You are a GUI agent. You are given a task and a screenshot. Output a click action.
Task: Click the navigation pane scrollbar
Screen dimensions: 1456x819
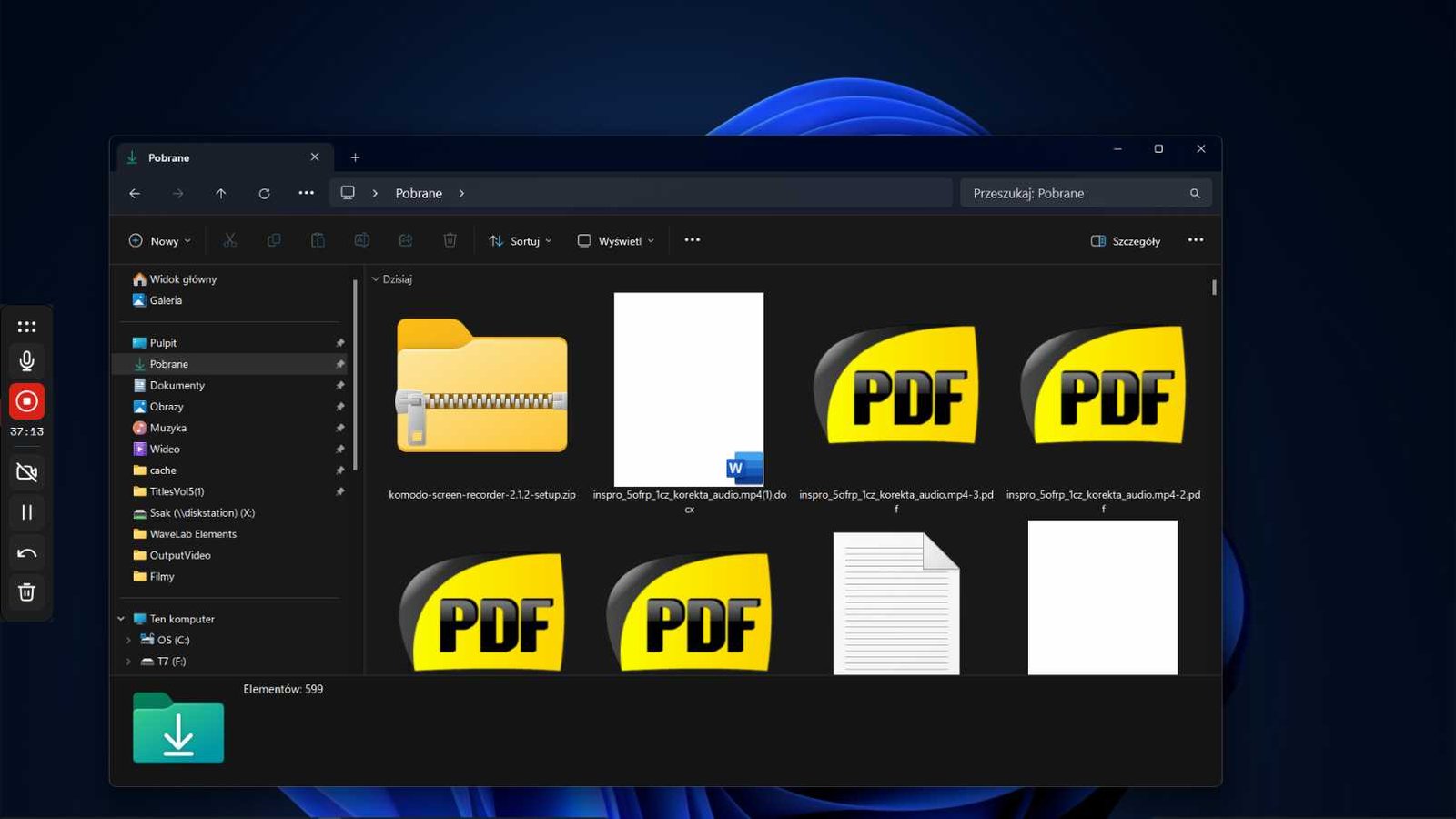coord(354,375)
